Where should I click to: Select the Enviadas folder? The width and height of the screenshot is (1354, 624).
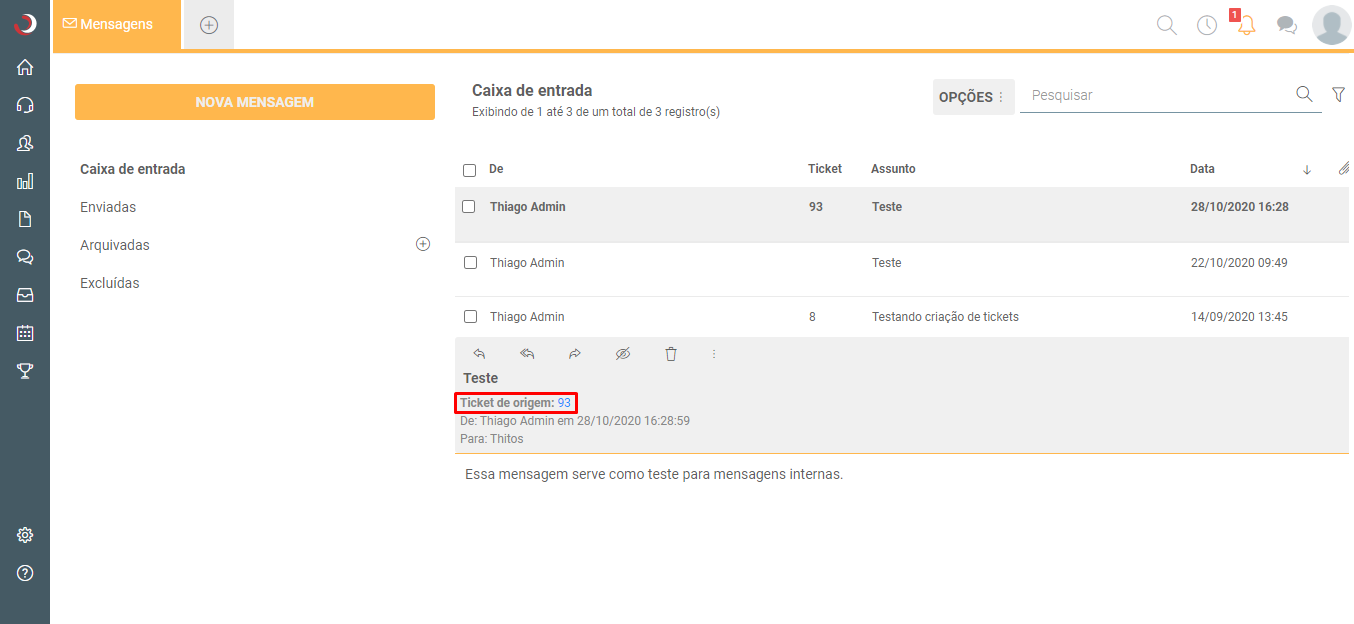click(x=108, y=207)
